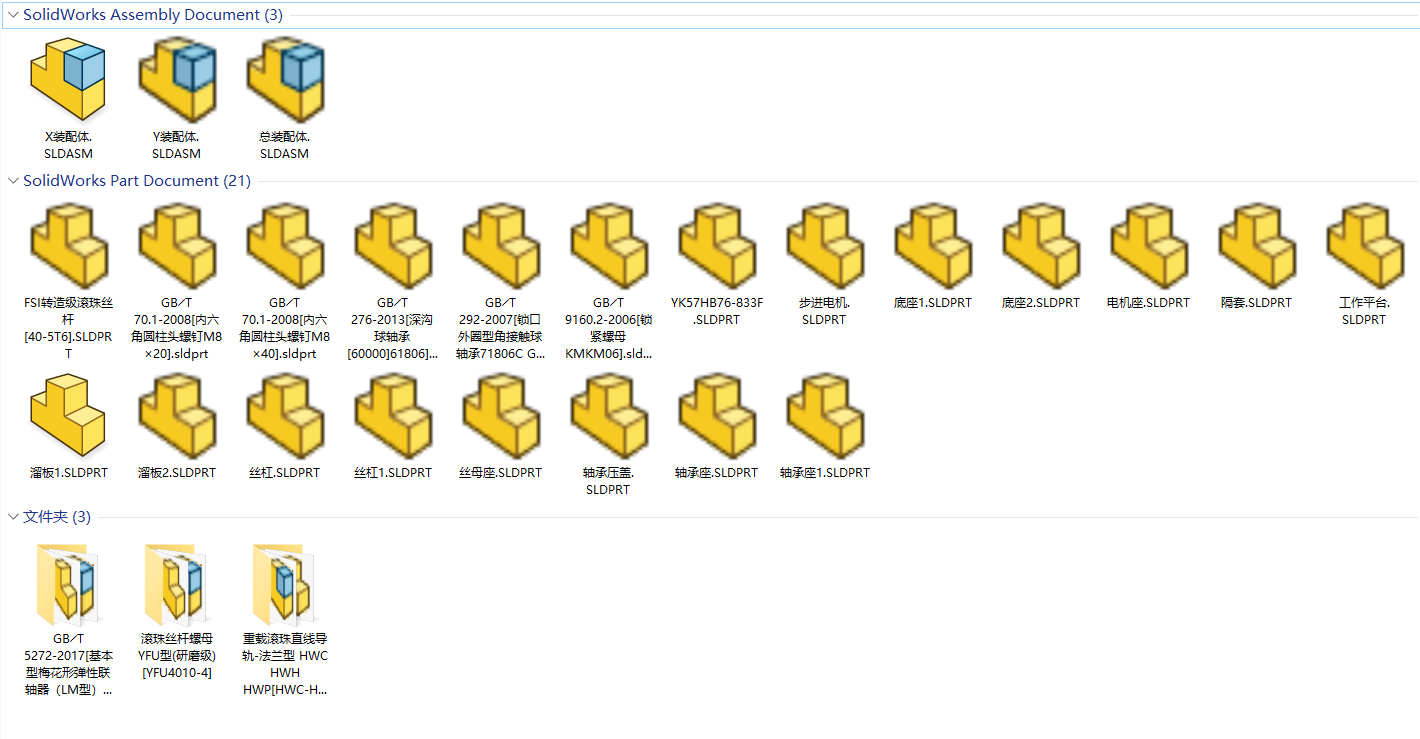Image resolution: width=1420 pixels, height=739 pixels.
Task: Select the 丝杠.SLDPRT part icon
Action: [x=284, y=416]
